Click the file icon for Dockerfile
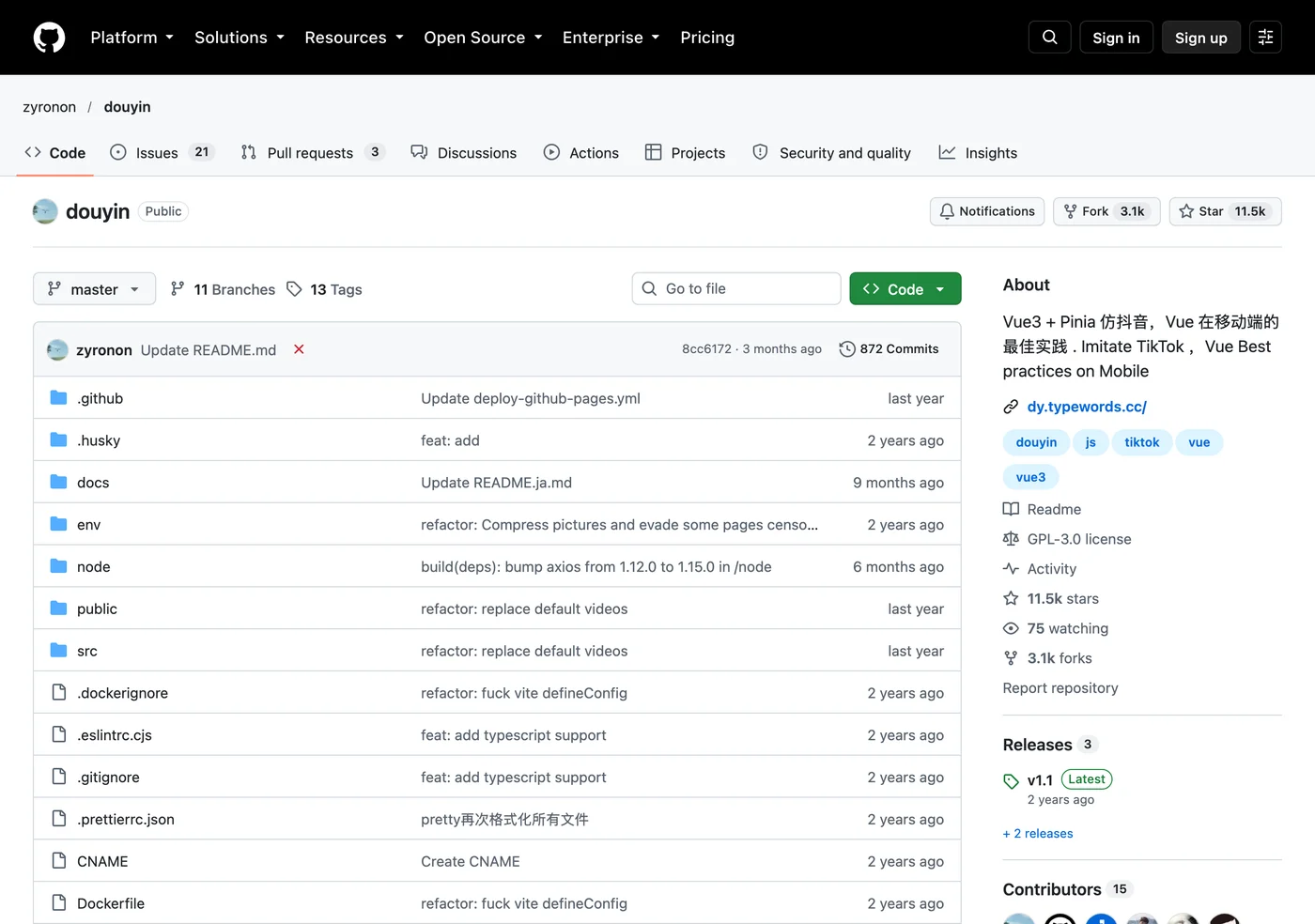 [x=58, y=903]
